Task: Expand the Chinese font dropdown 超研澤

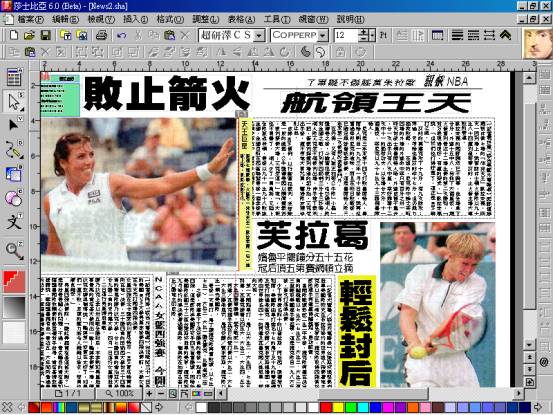Action: pos(259,35)
